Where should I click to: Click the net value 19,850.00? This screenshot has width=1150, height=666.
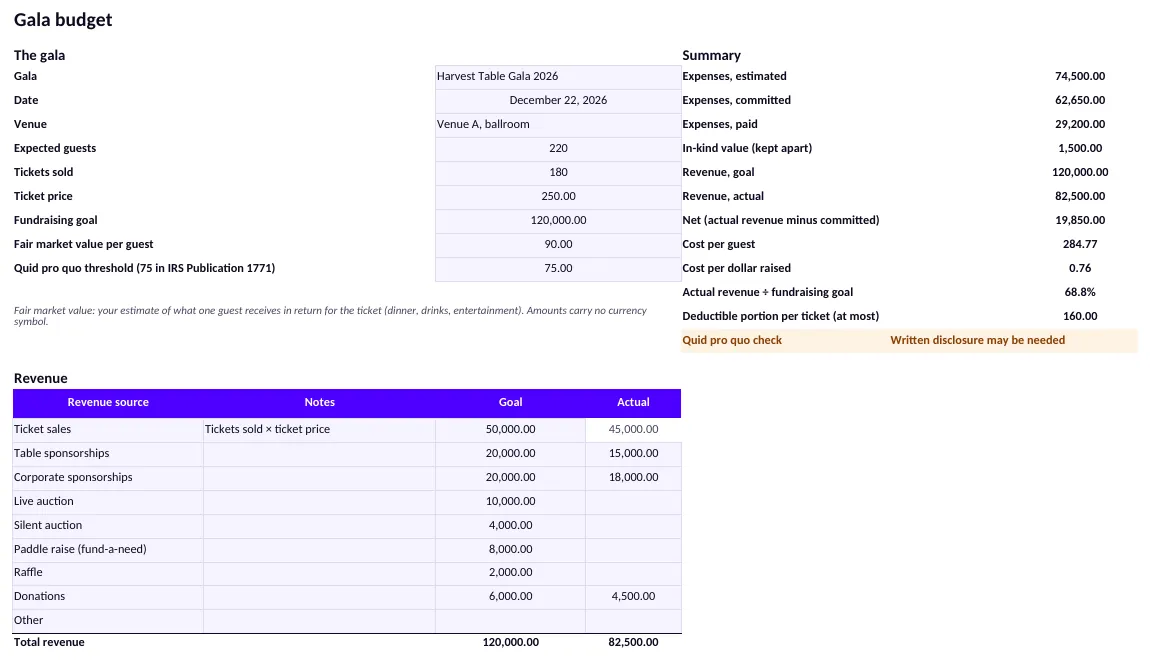pos(1080,220)
